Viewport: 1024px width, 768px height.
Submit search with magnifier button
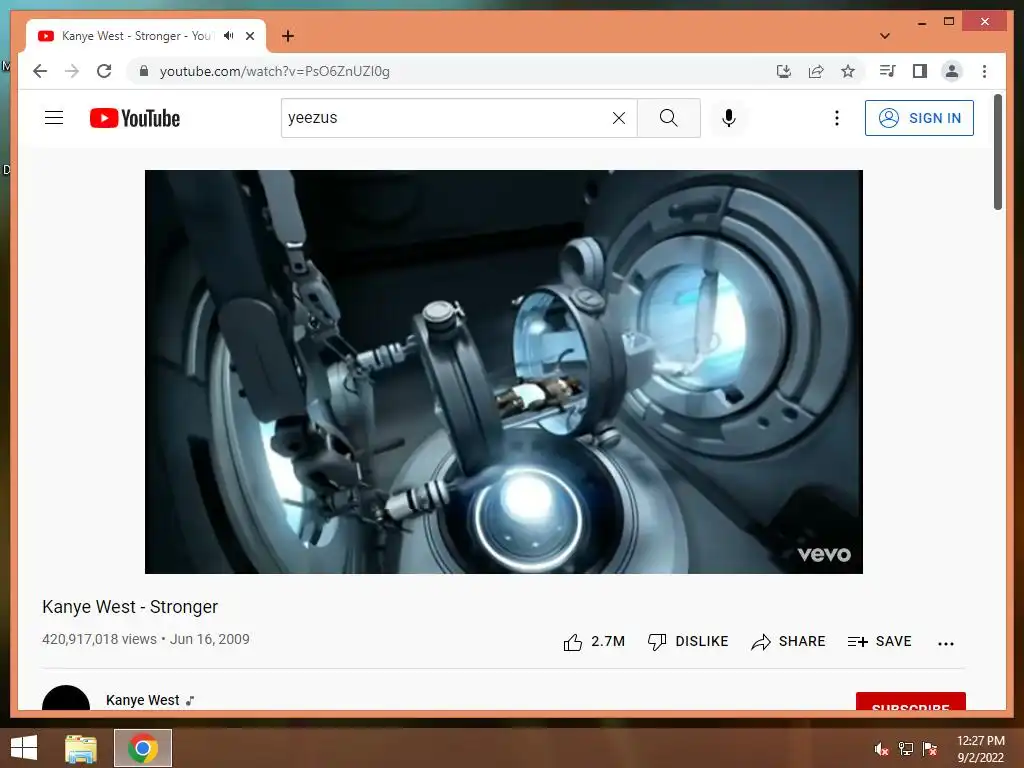pyautogui.click(x=669, y=118)
